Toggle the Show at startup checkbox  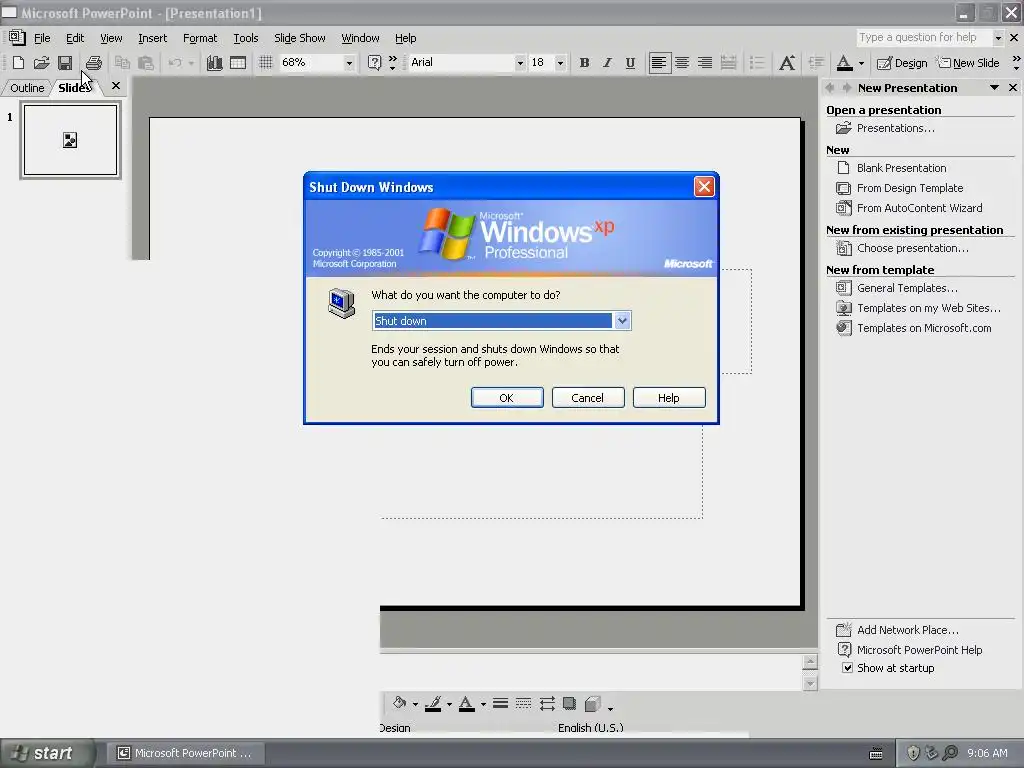tap(847, 667)
